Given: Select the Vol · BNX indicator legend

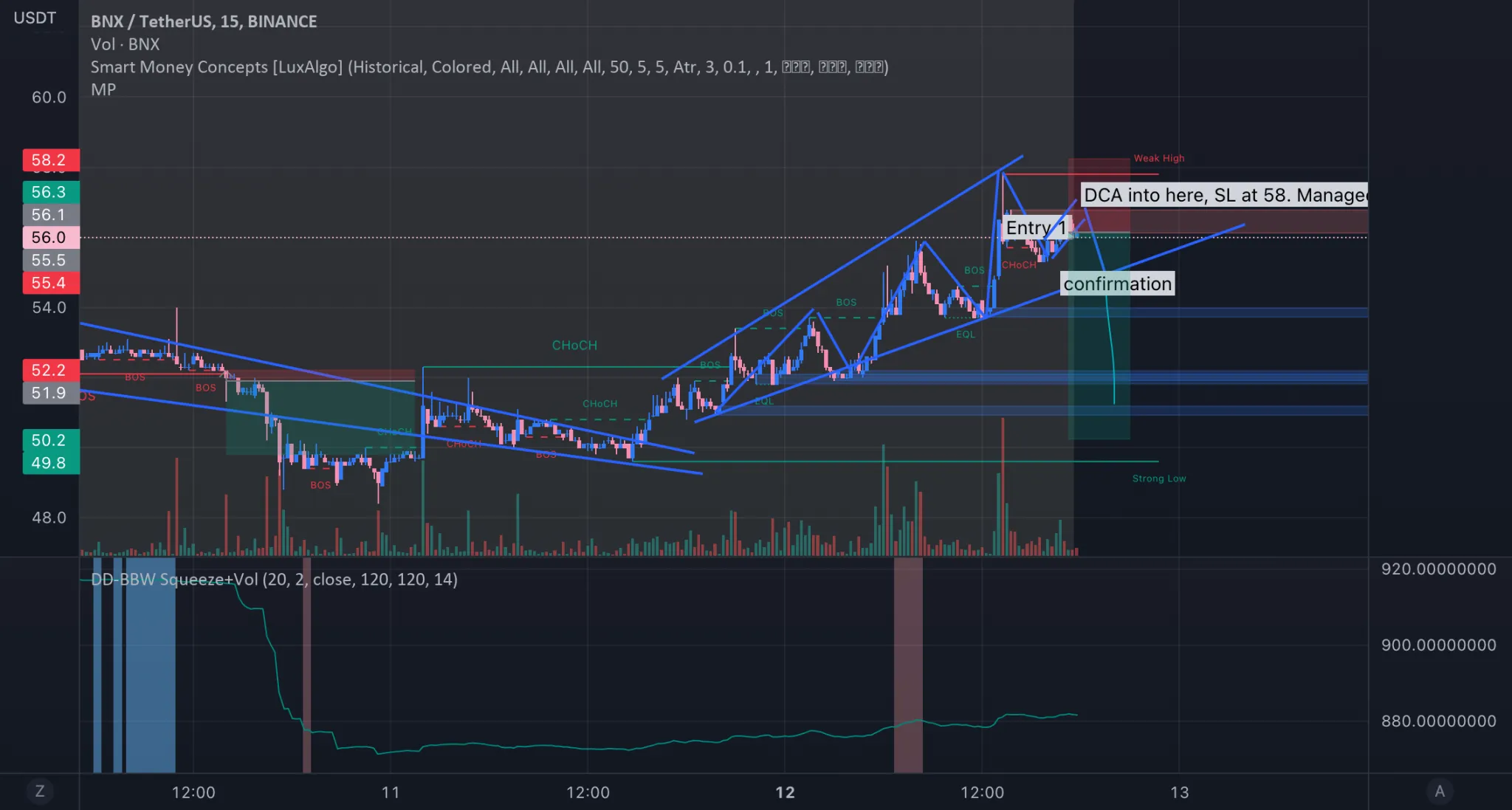Looking at the screenshot, I should [x=125, y=44].
